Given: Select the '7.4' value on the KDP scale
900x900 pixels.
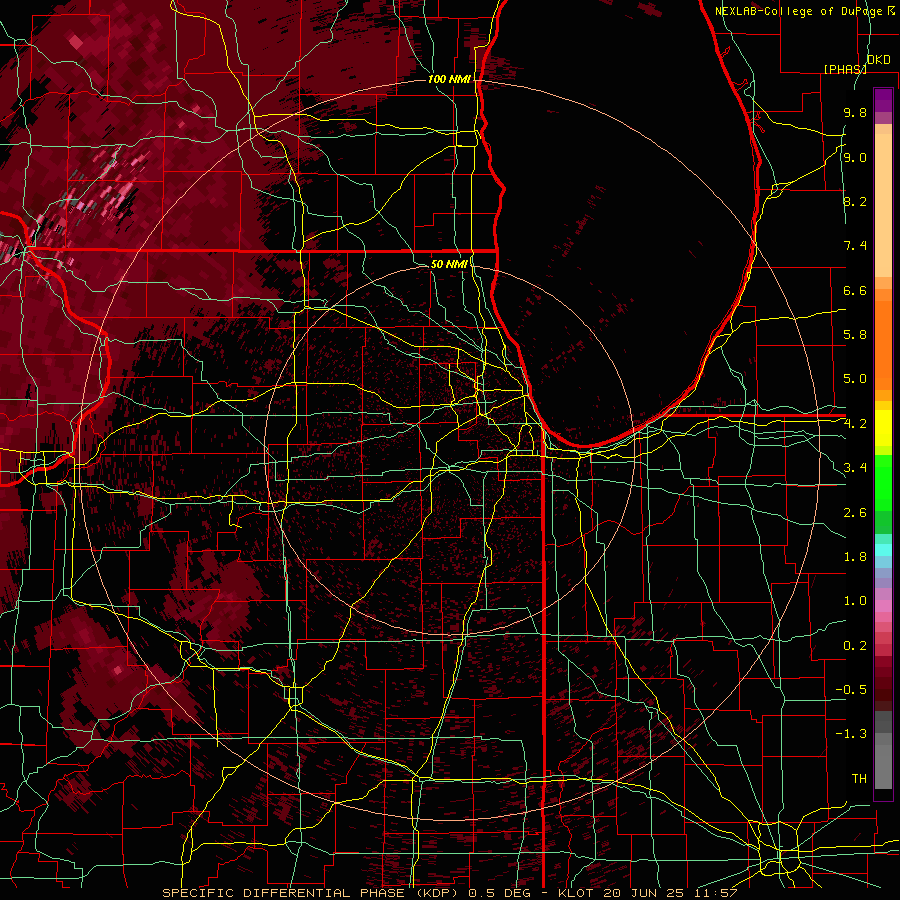Looking at the screenshot, I should (x=855, y=246).
